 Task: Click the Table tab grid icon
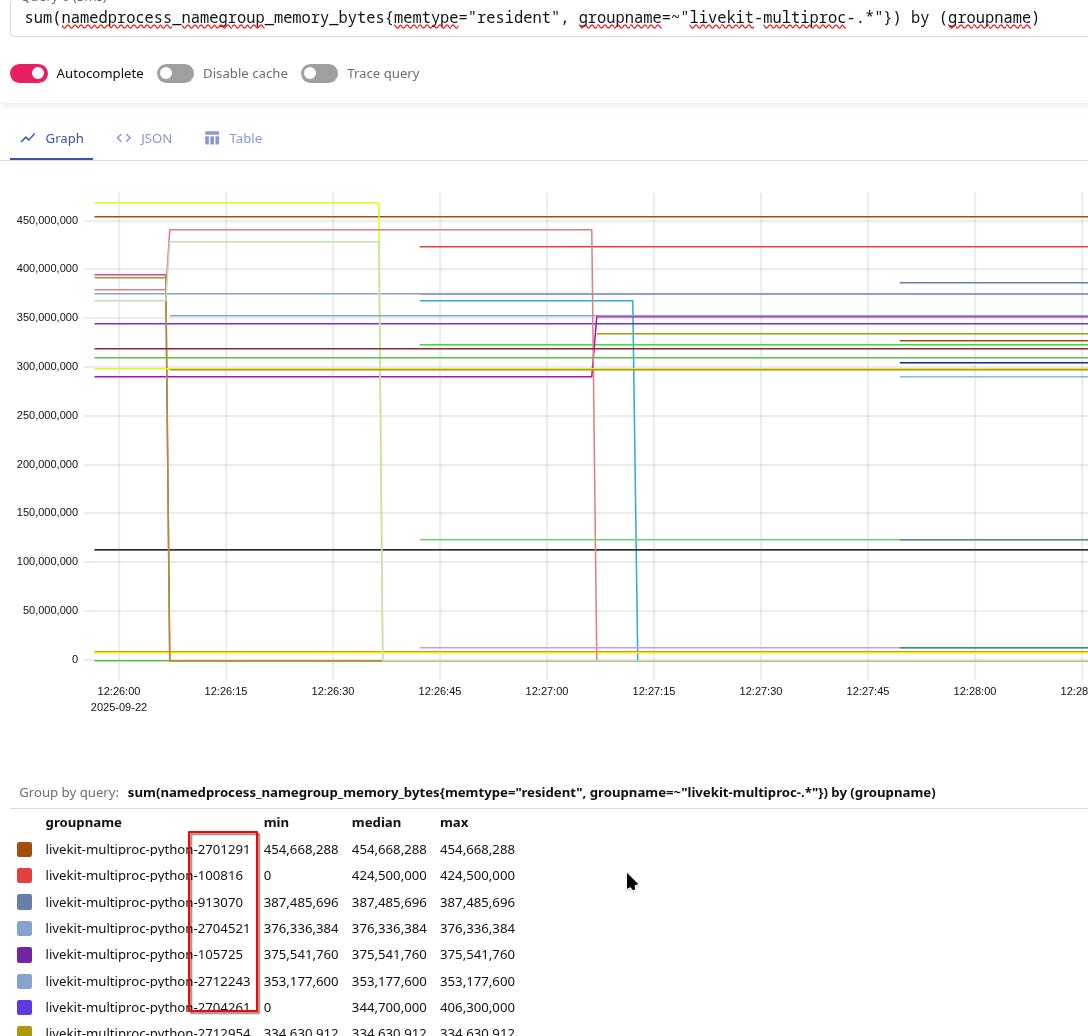212,138
